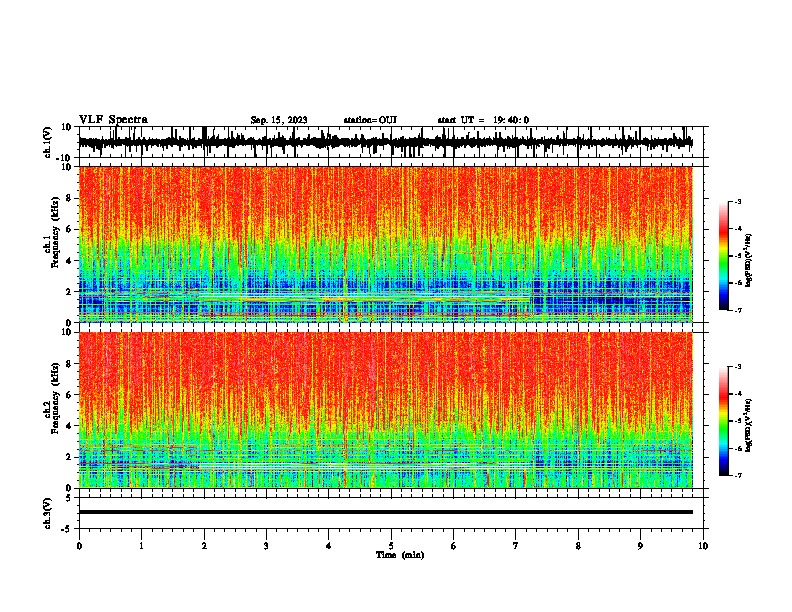
Task: Click the "2" tick on Time axis
Action: (x=204, y=546)
